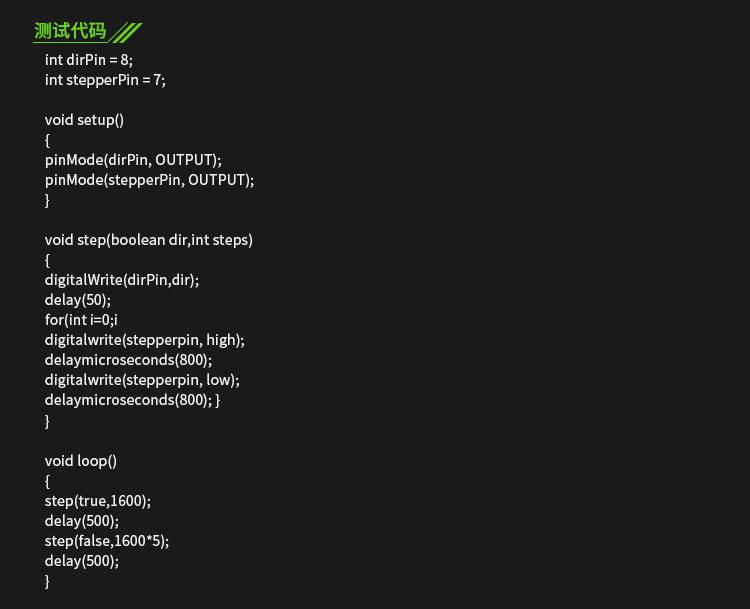This screenshot has width=750, height=609.
Task: Click the "delaymicroseconds(800); }" line ending with brace
Action: click(x=132, y=400)
